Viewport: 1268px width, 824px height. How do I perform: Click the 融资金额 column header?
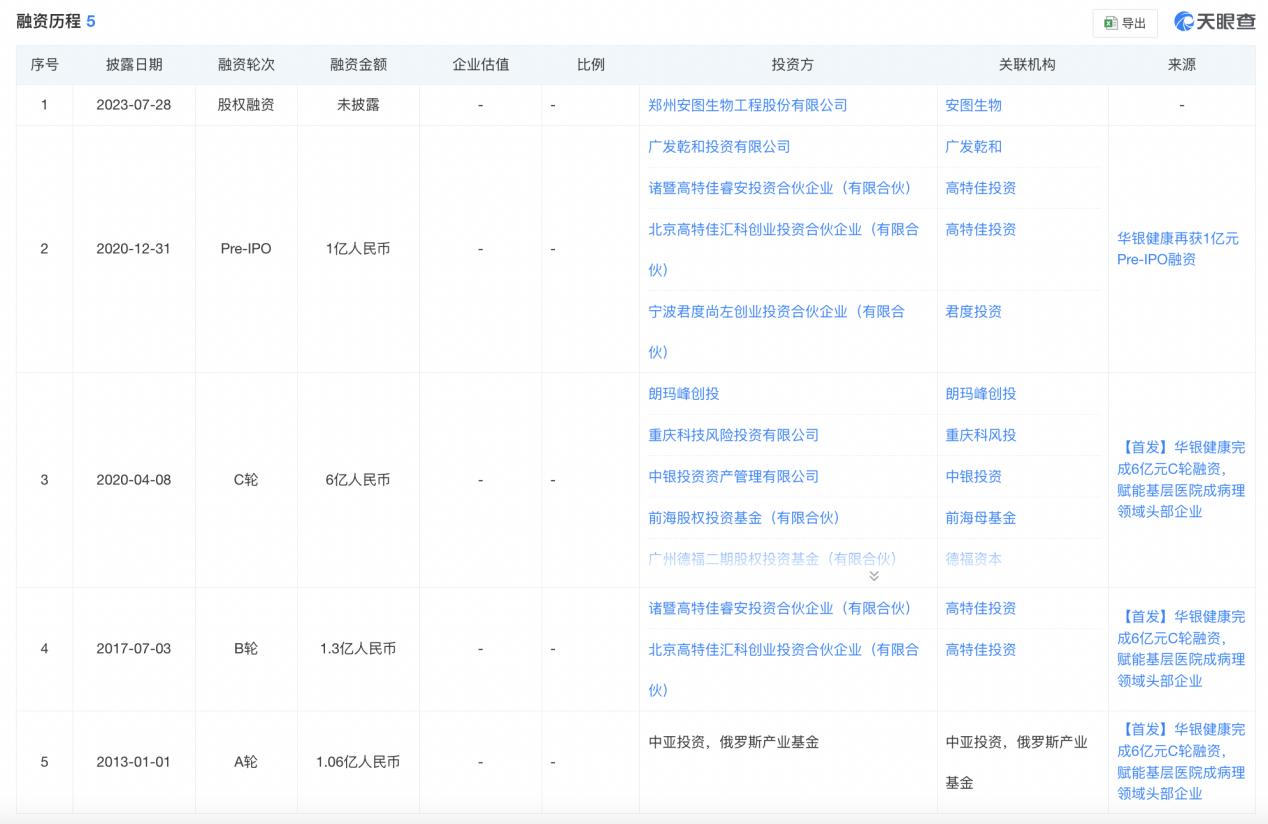(358, 64)
